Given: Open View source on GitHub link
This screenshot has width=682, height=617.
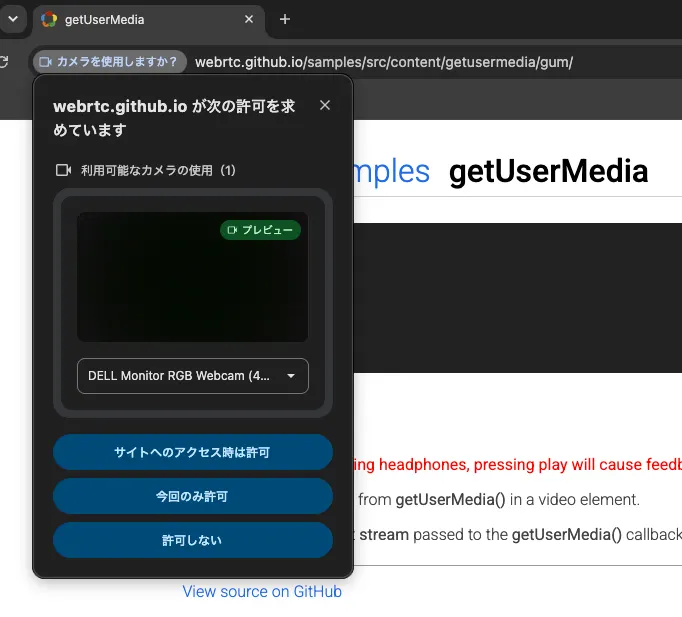Looking at the screenshot, I should coord(262,591).
